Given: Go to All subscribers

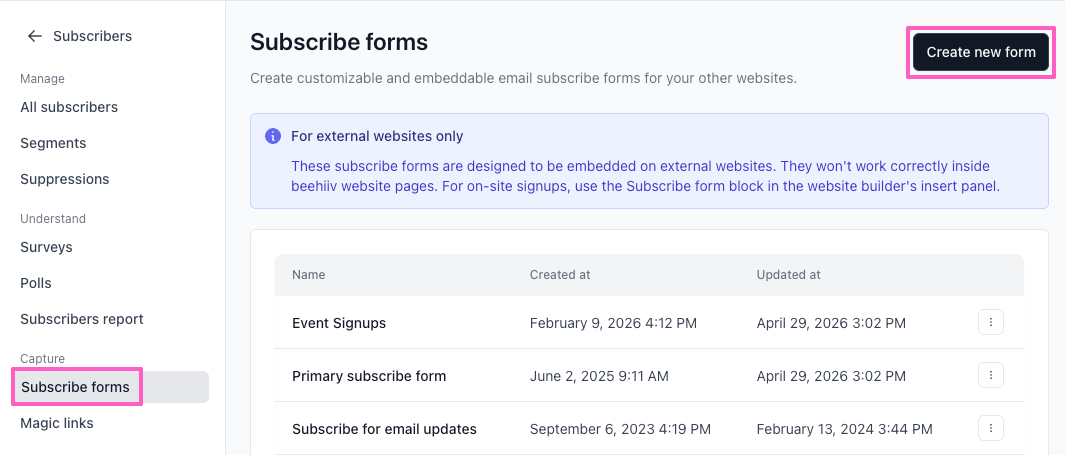Looking at the screenshot, I should coord(69,107).
